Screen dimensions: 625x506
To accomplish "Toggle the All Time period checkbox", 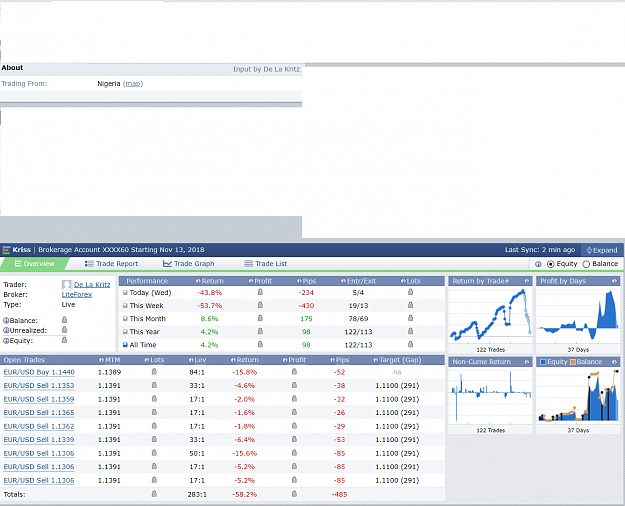I will point(125,345).
